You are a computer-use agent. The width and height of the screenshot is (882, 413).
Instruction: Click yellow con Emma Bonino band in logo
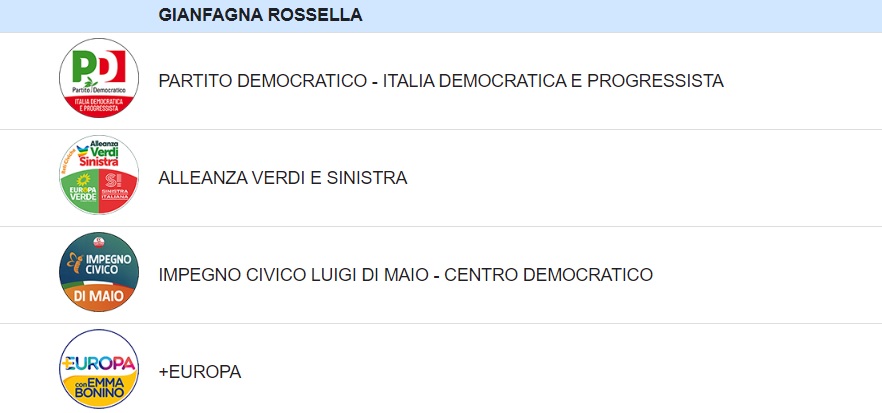[99, 389]
